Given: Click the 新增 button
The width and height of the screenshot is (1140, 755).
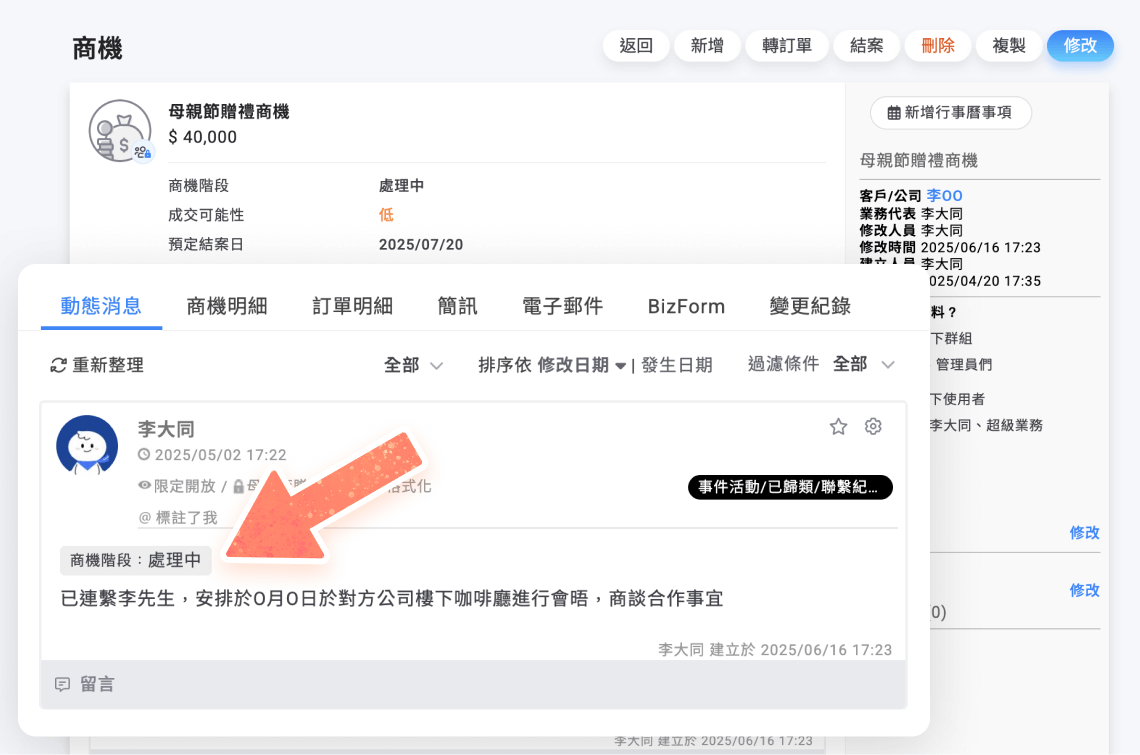Looking at the screenshot, I should pos(707,46).
